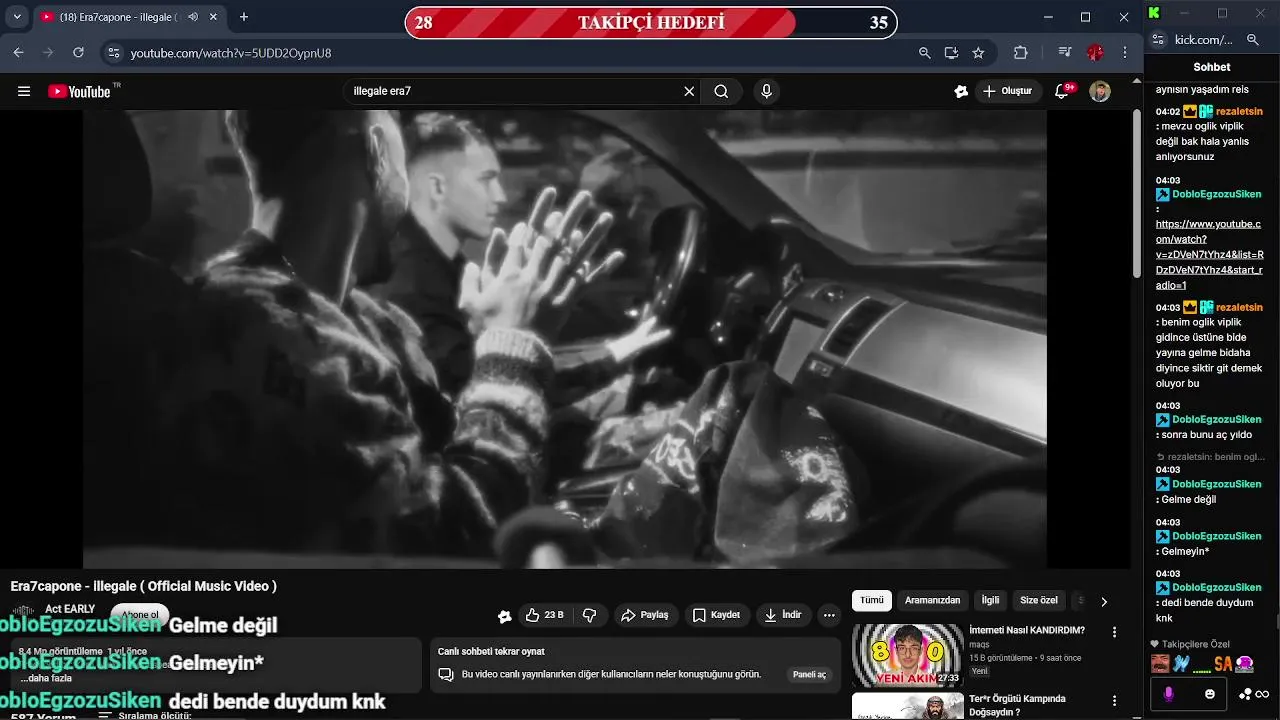
Task: Open İnterneti Nasıl KANDIRDIM? video title
Action: click(1027, 631)
